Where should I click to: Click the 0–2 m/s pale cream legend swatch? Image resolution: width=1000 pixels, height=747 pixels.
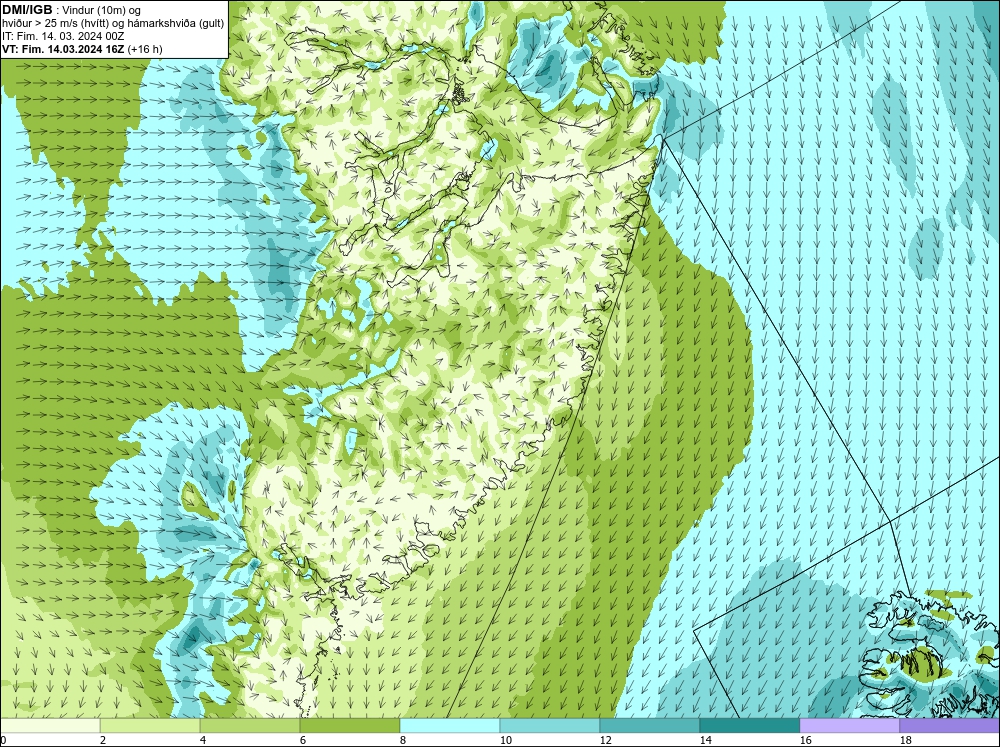(50, 726)
